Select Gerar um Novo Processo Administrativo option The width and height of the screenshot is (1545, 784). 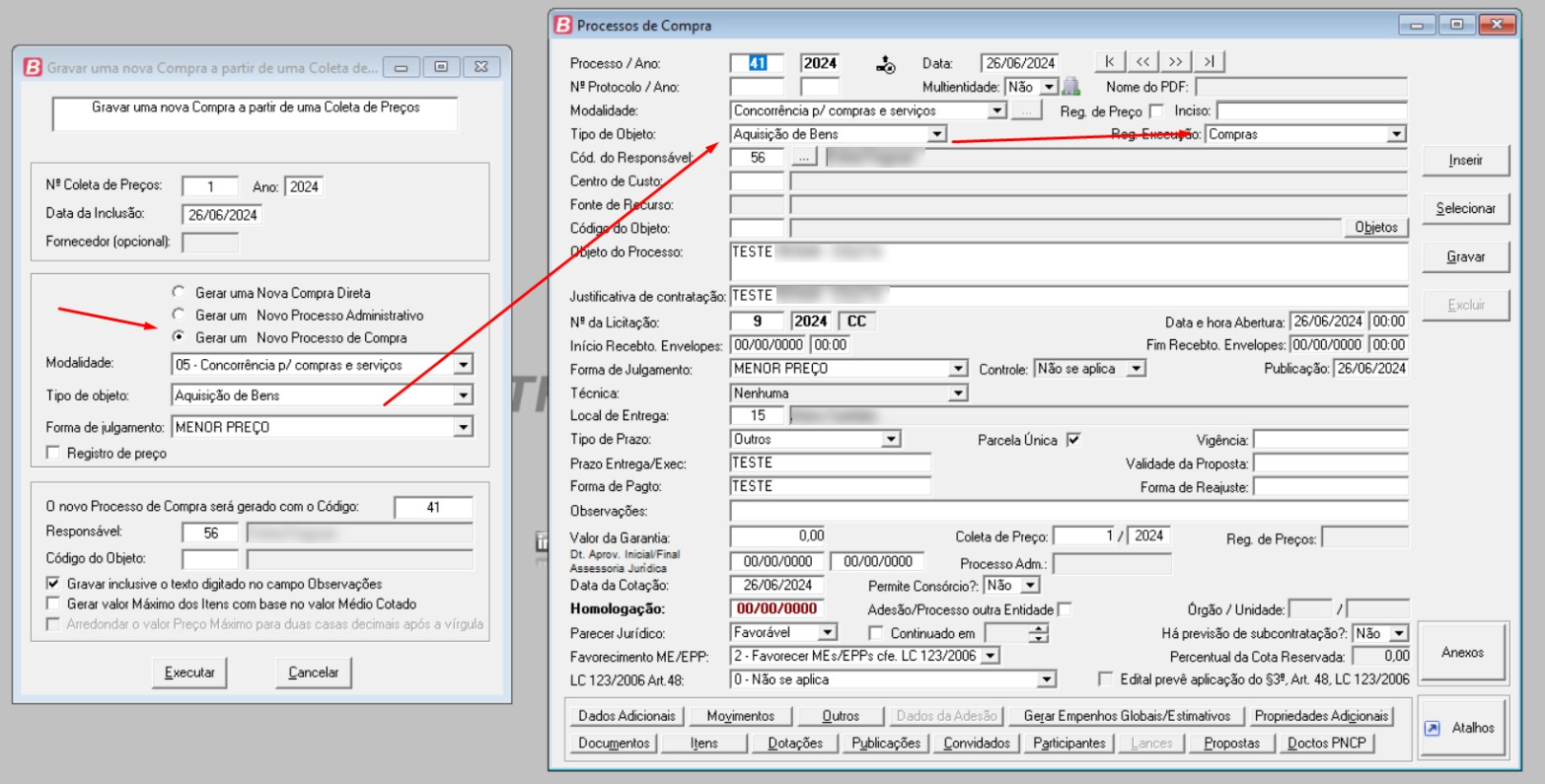(178, 315)
